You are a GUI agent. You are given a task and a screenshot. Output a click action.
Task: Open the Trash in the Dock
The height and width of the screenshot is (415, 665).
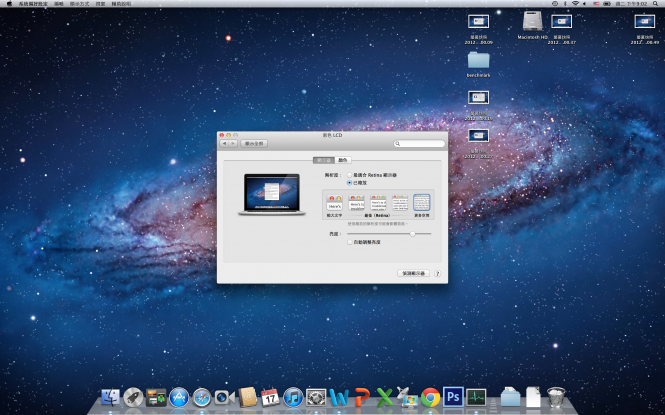pos(556,397)
